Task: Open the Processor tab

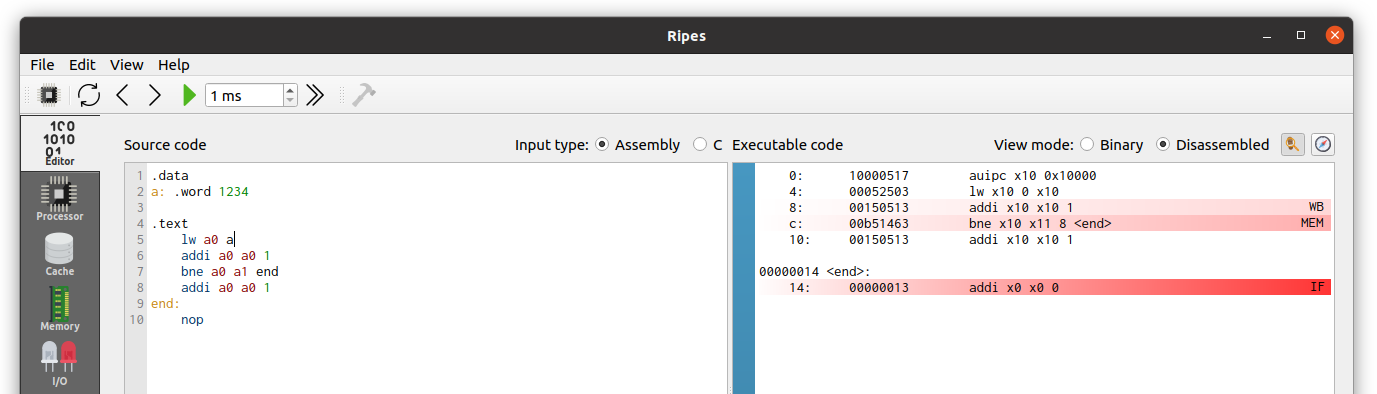Action: coord(60,198)
